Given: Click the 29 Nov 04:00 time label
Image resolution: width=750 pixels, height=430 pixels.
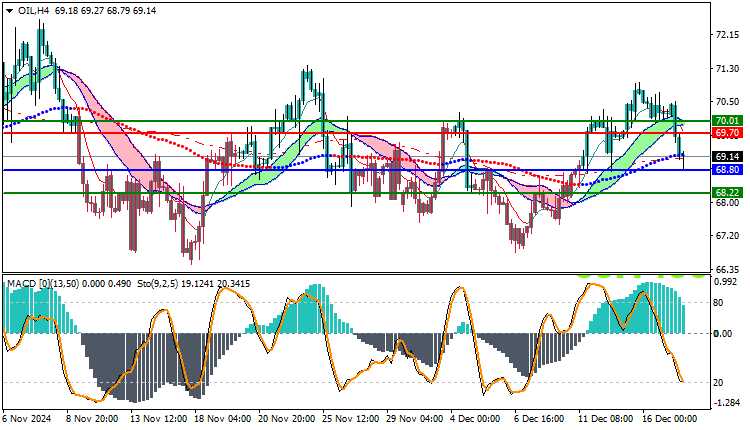Looking at the screenshot, I should tap(415, 419).
